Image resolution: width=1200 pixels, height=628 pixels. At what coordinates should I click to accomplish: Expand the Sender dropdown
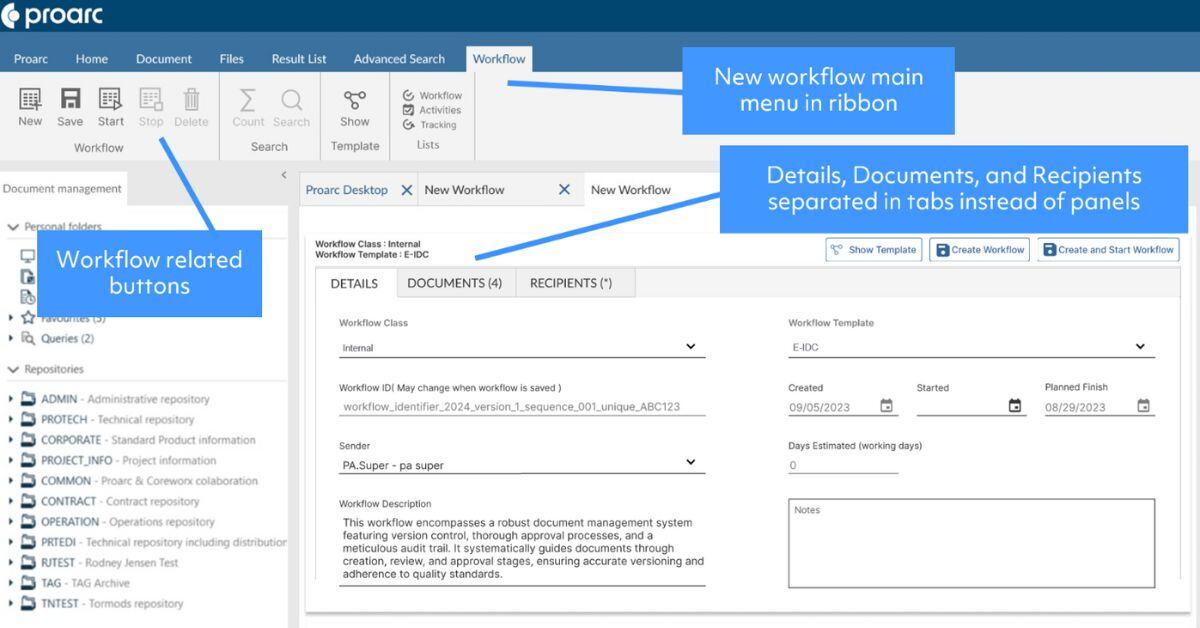tap(690, 463)
